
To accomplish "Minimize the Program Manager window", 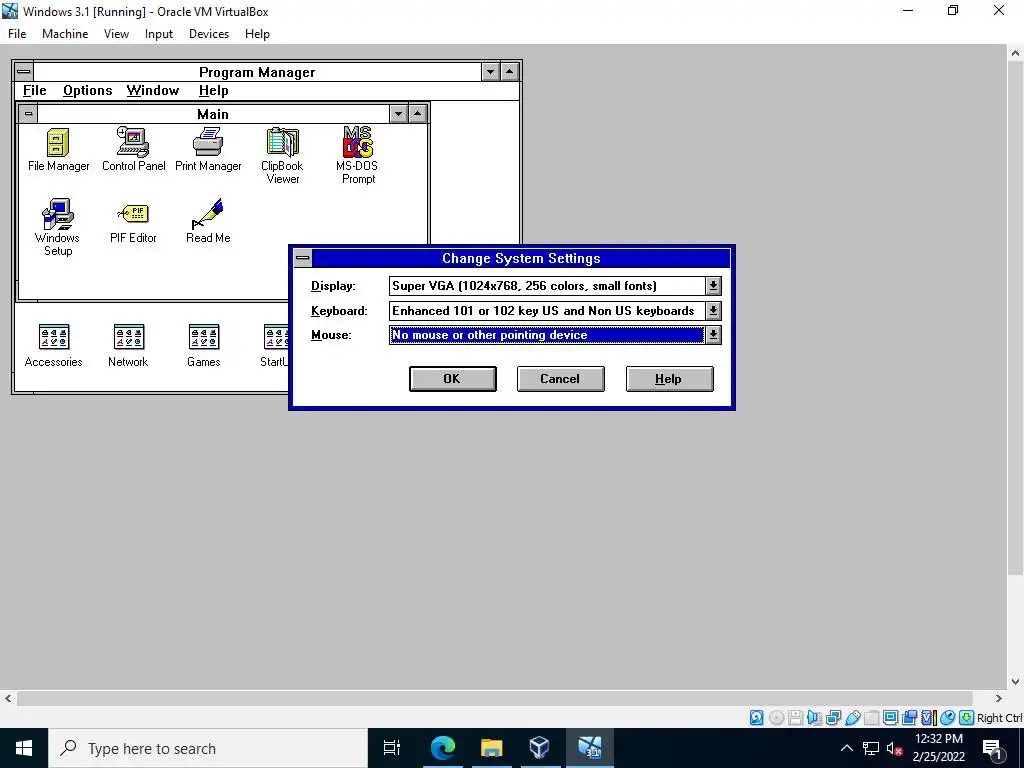I will [x=490, y=72].
